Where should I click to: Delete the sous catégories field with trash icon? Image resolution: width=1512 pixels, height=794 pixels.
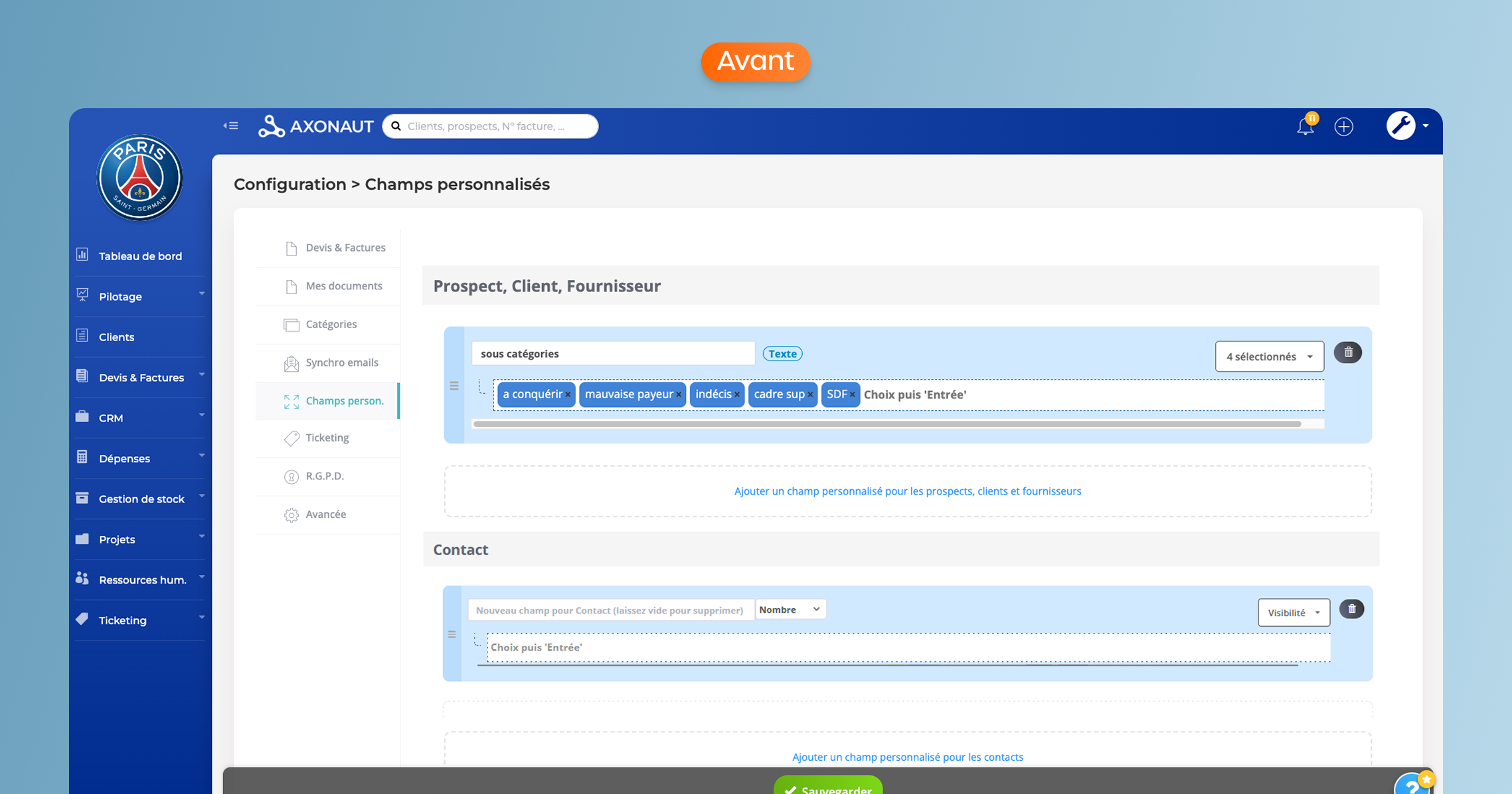tap(1347, 353)
